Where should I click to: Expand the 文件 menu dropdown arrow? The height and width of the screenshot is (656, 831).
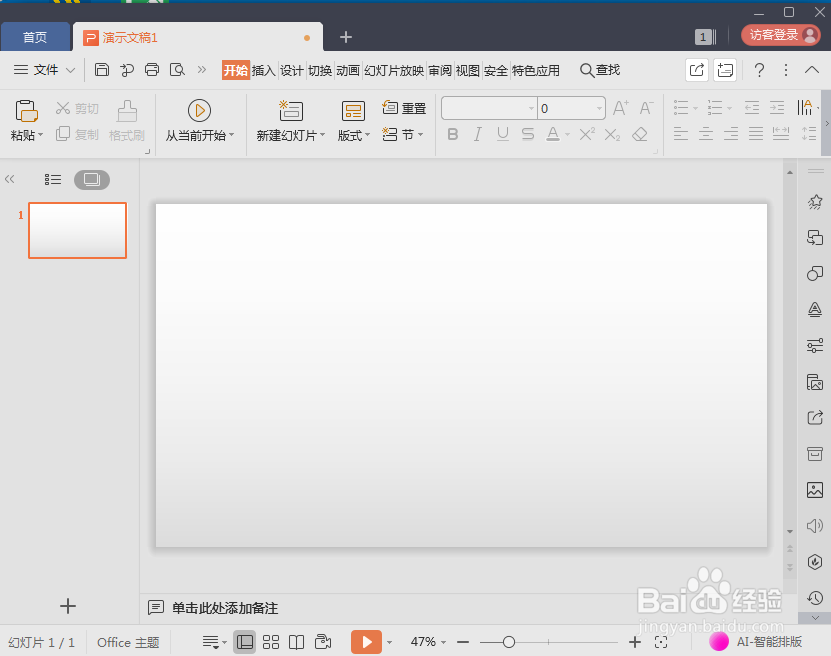coord(70,70)
